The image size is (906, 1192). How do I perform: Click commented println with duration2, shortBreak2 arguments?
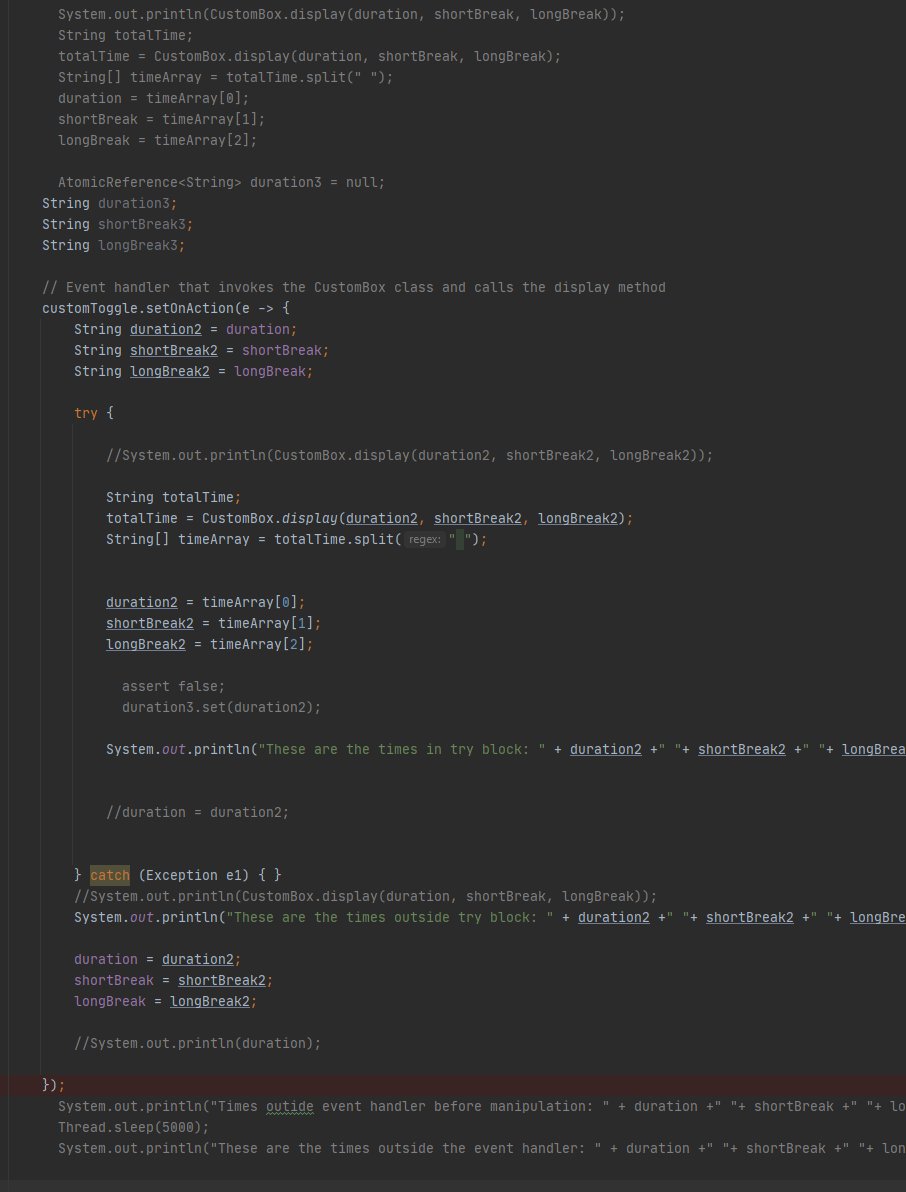pos(410,455)
